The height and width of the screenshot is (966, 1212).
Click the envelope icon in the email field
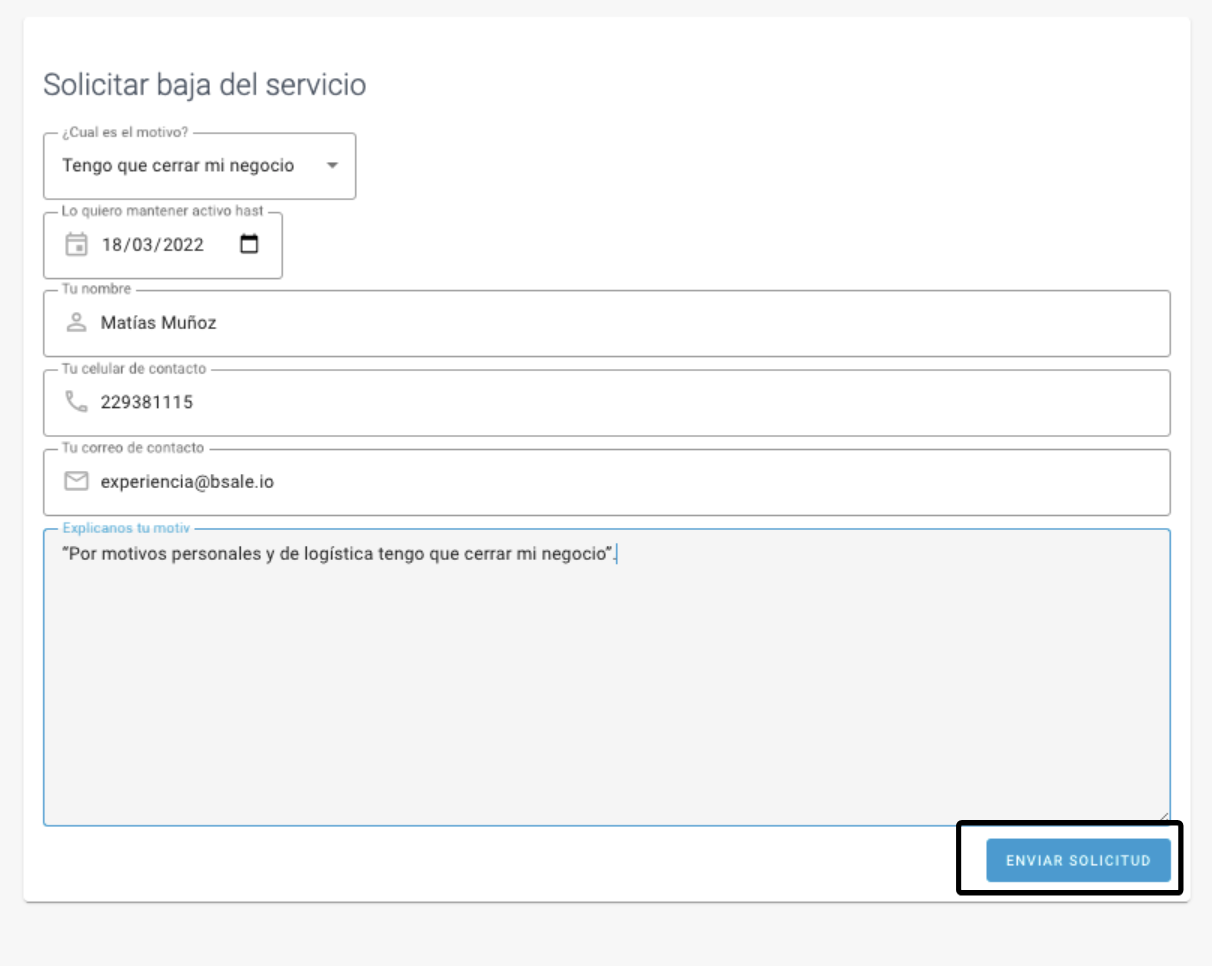click(x=76, y=481)
